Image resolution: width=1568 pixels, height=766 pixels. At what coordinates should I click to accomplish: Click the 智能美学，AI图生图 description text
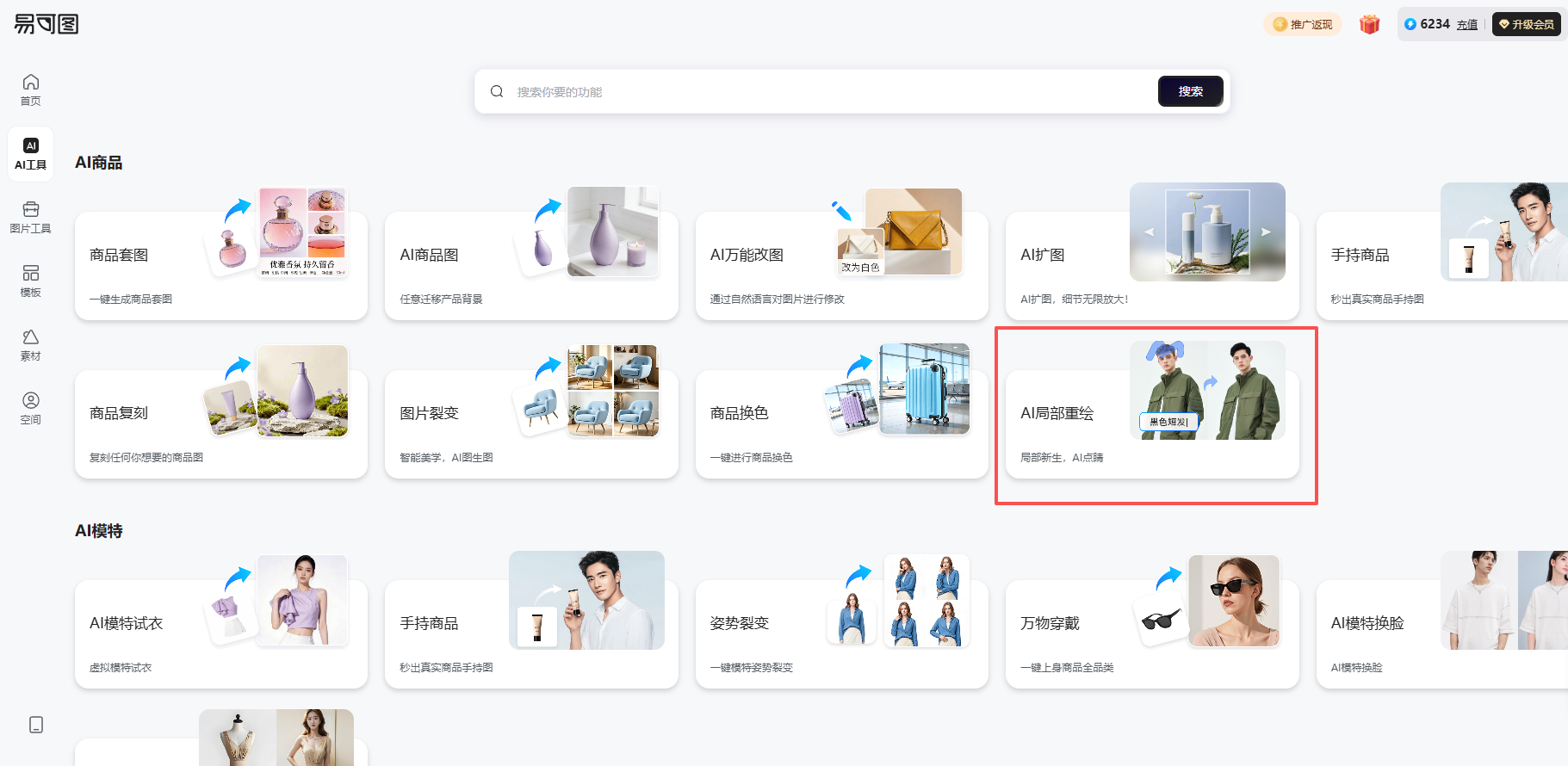point(446,458)
